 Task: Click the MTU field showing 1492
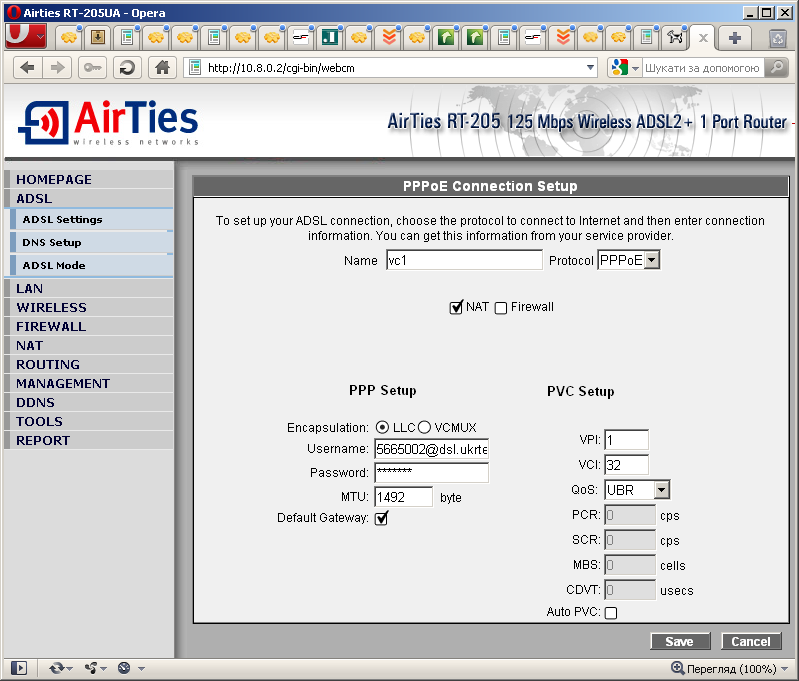point(404,496)
